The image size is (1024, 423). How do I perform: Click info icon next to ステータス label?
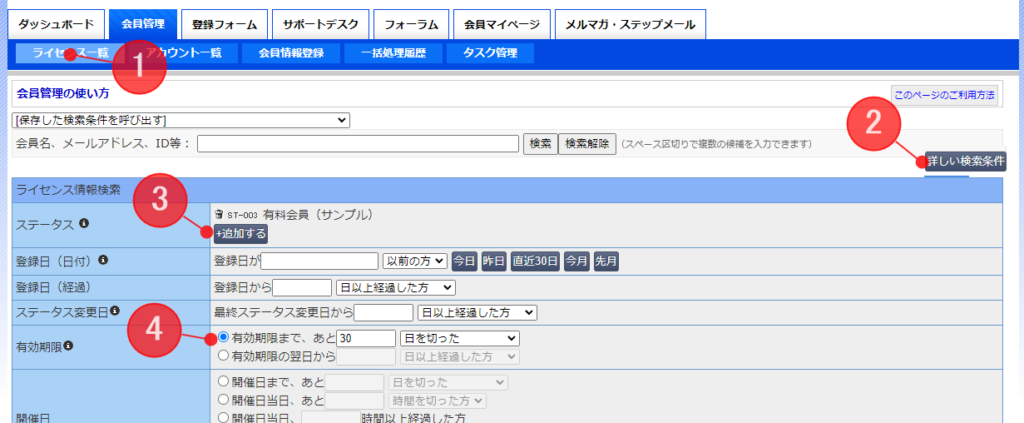pyautogui.click(x=84, y=223)
